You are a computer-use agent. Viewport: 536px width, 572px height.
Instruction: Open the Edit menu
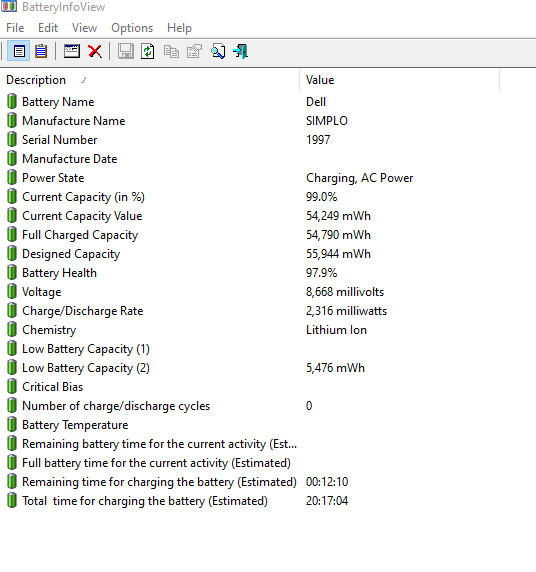pyautogui.click(x=48, y=28)
